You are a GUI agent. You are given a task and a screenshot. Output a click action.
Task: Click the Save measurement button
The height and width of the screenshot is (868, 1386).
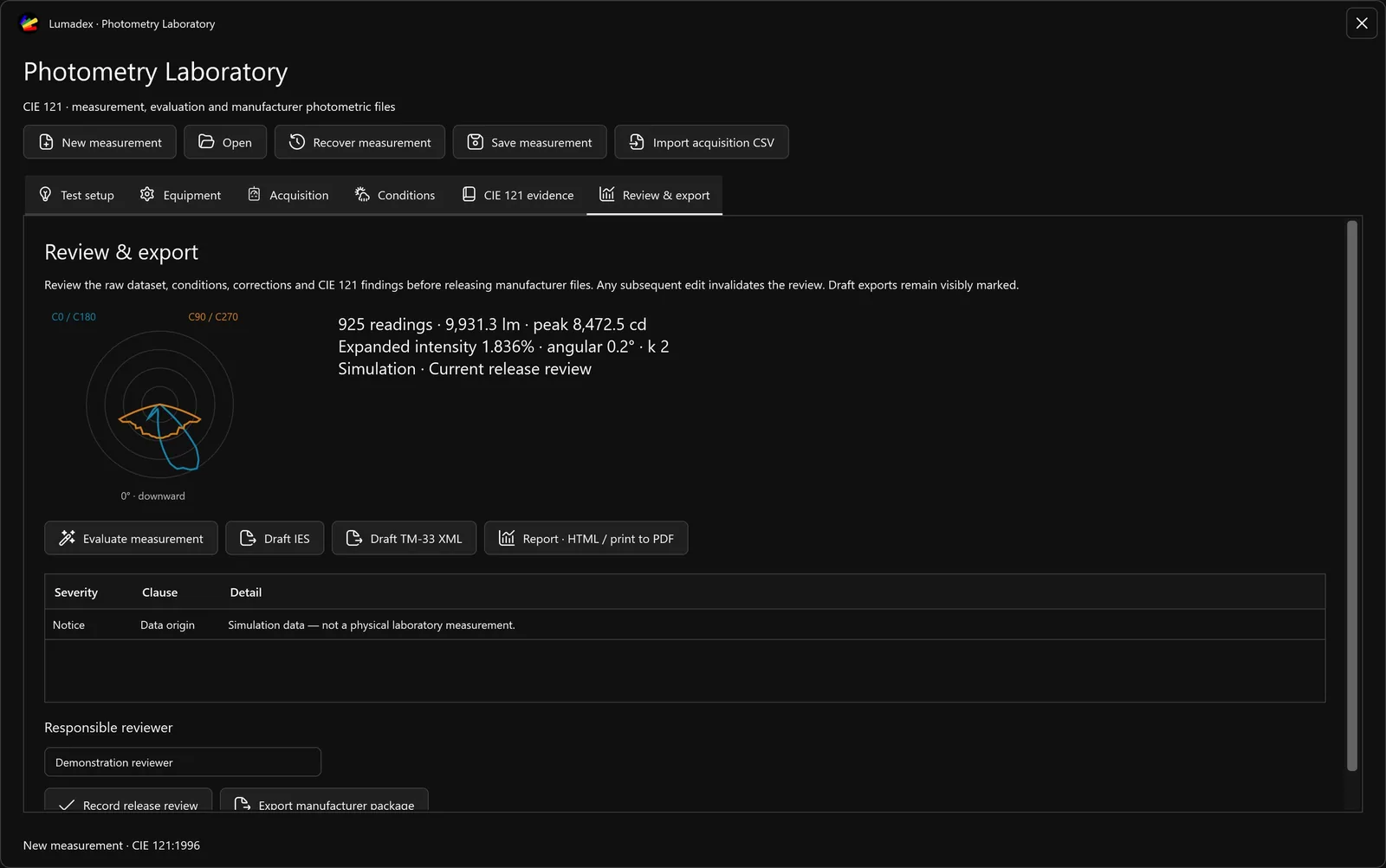(529, 142)
